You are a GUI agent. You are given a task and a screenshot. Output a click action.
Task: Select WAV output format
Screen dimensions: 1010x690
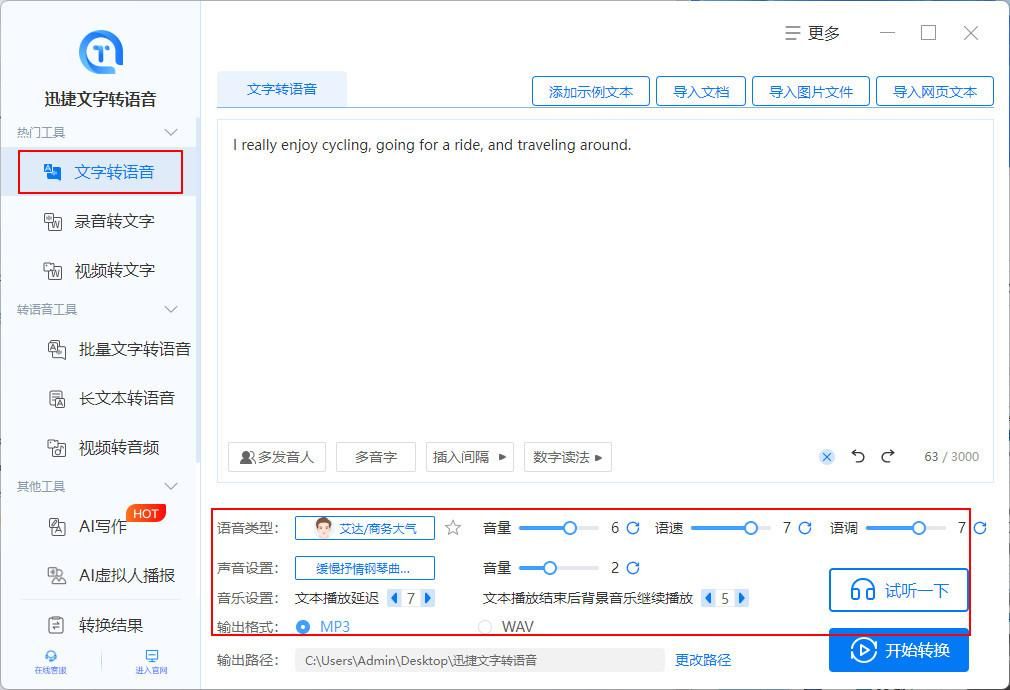pos(506,626)
